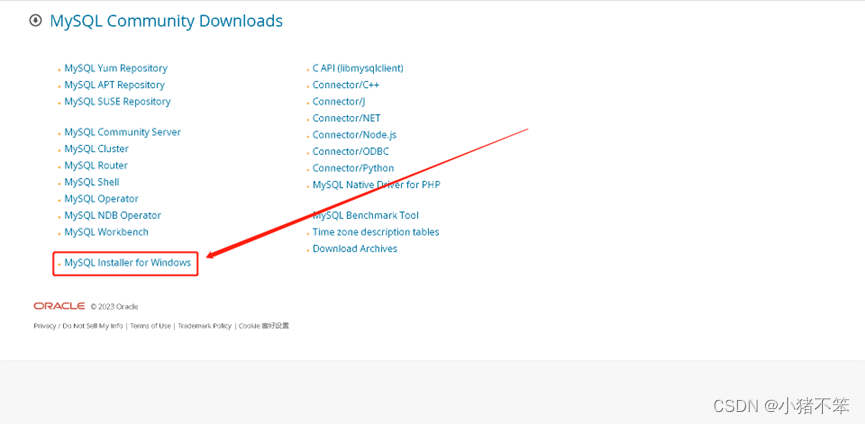Open the MySQL Community Downloads heading link

click(166, 21)
